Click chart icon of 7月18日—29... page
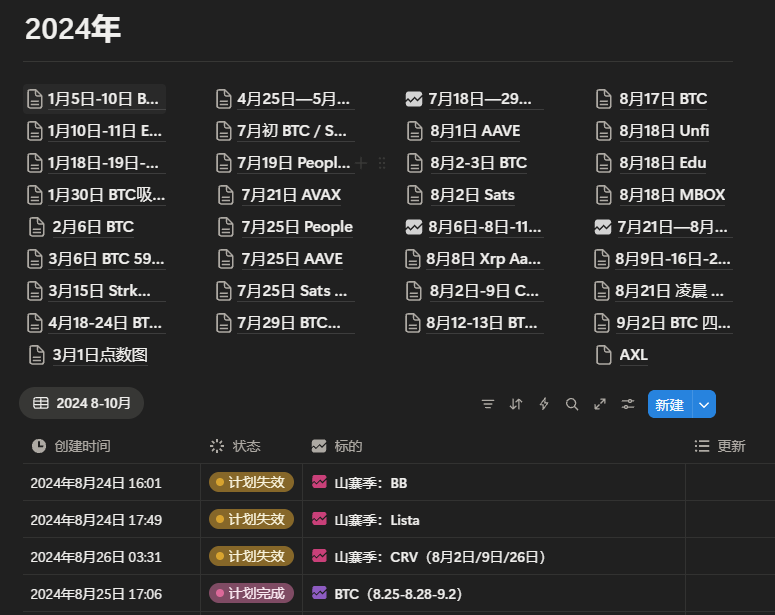The width and height of the screenshot is (775, 615). click(414, 99)
